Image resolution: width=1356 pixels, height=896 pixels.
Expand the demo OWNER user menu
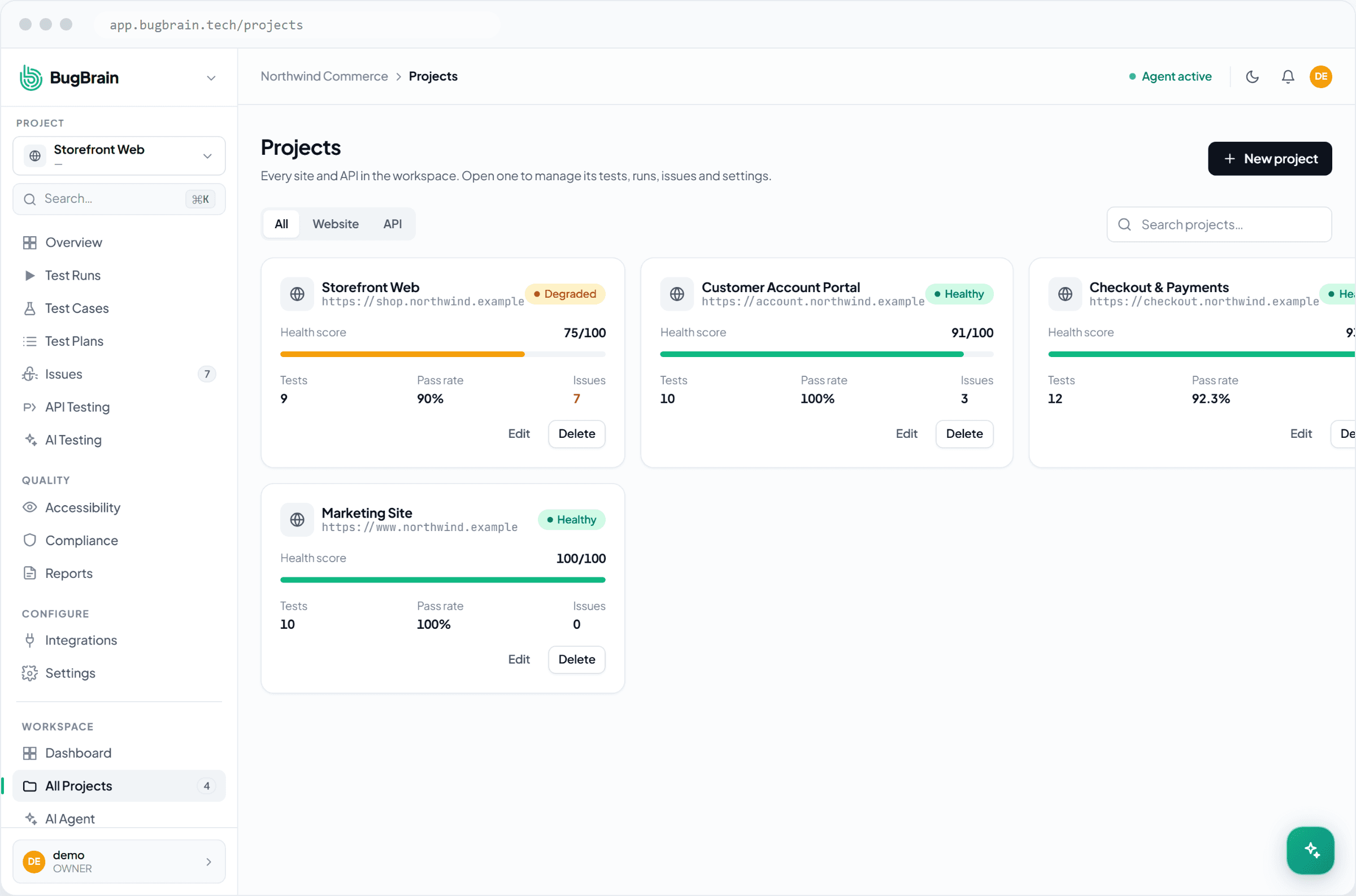(x=119, y=861)
